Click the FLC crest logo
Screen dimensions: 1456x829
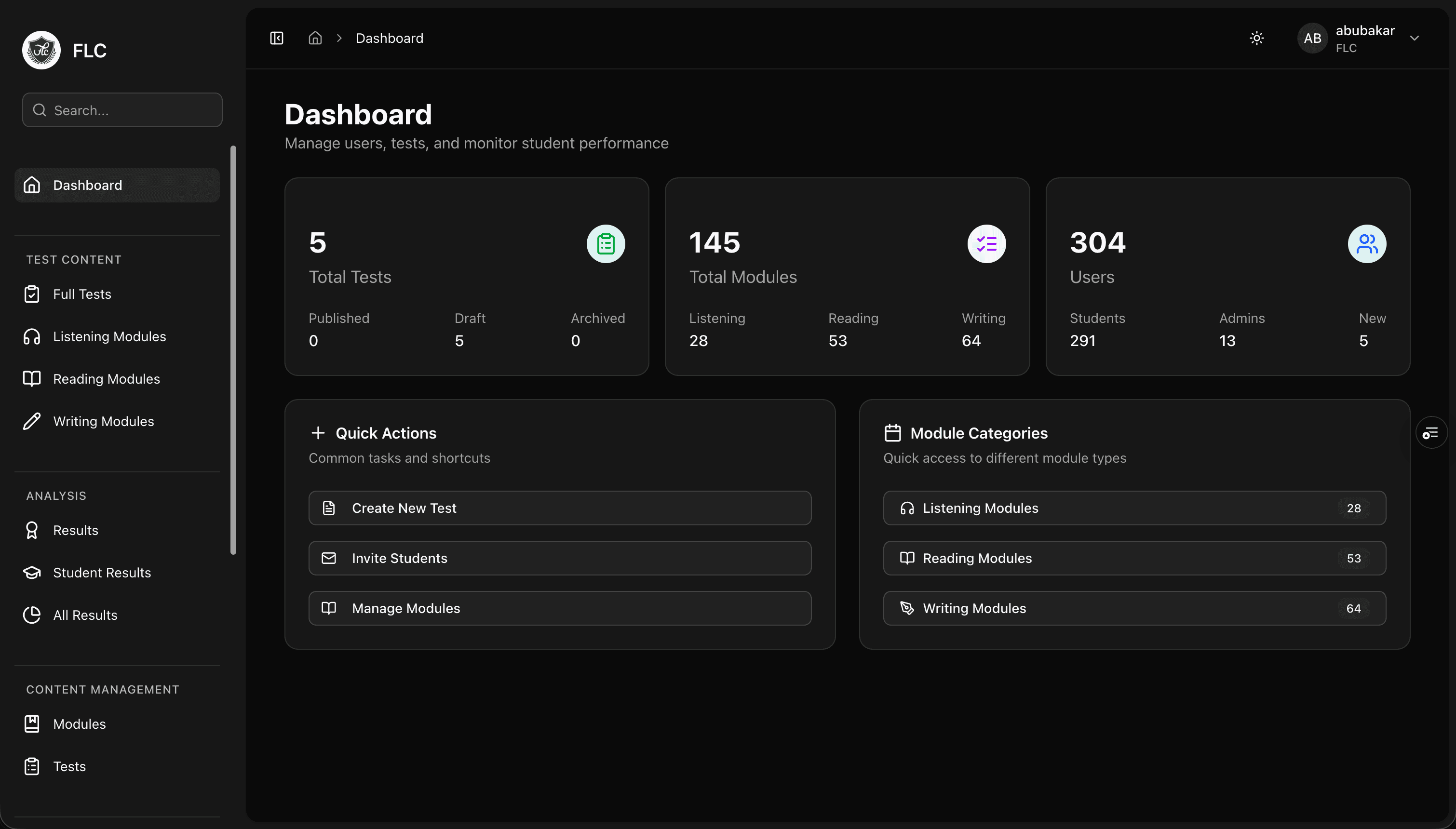[x=41, y=50]
